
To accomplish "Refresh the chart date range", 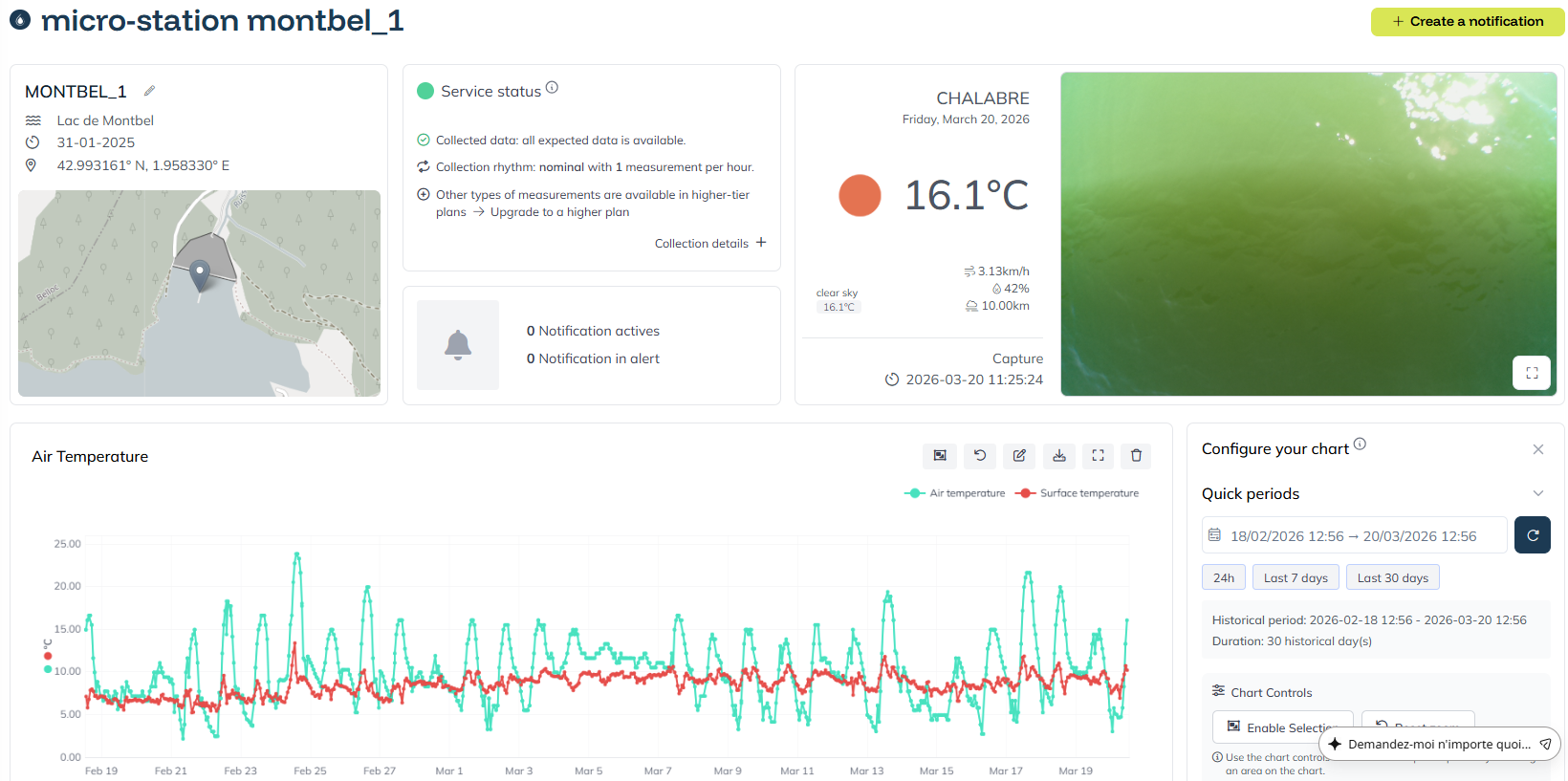I will (x=1532, y=535).
